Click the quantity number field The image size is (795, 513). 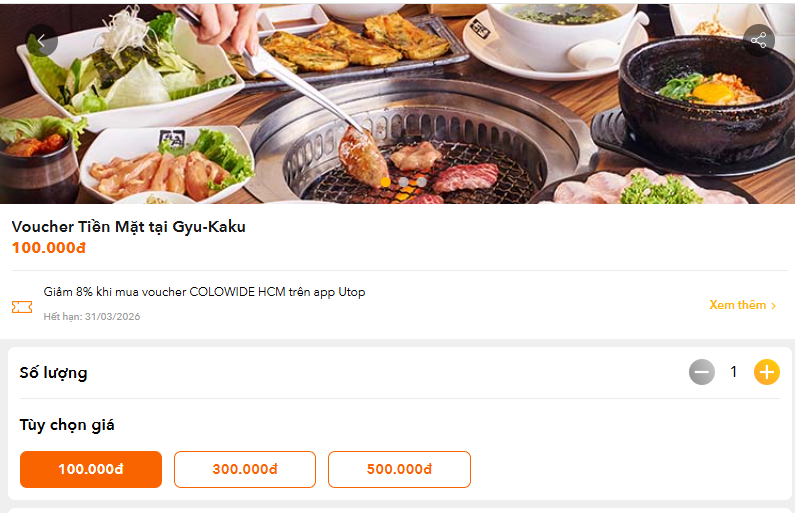click(x=734, y=373)
